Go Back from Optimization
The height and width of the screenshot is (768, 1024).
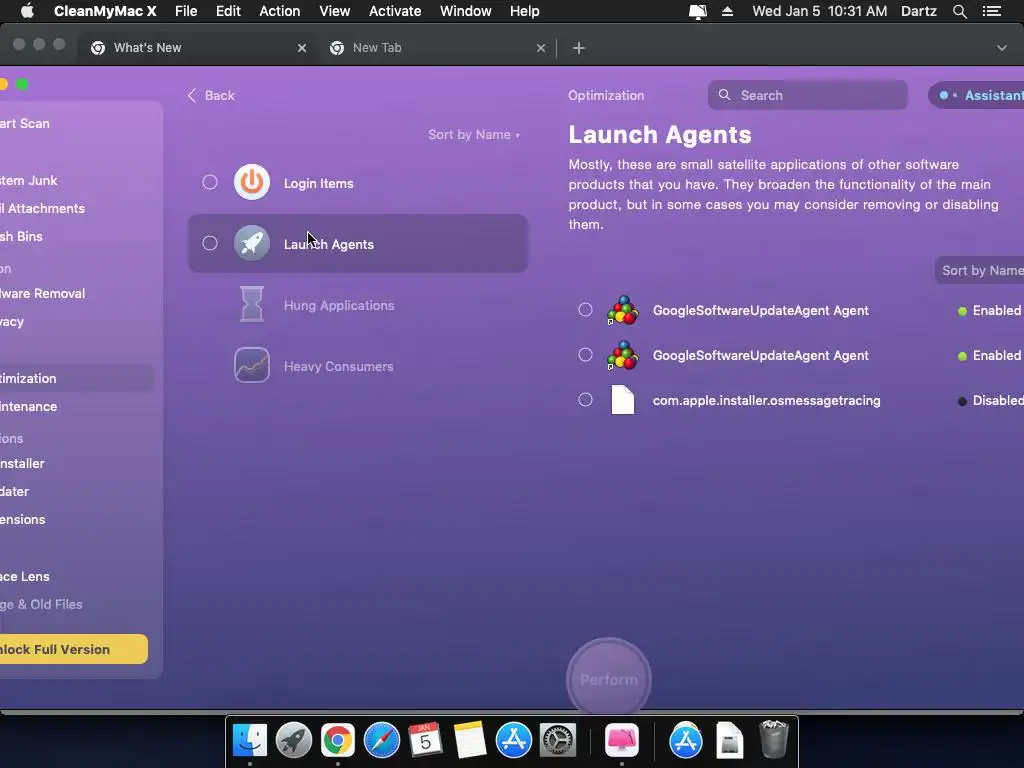point(211,95)
